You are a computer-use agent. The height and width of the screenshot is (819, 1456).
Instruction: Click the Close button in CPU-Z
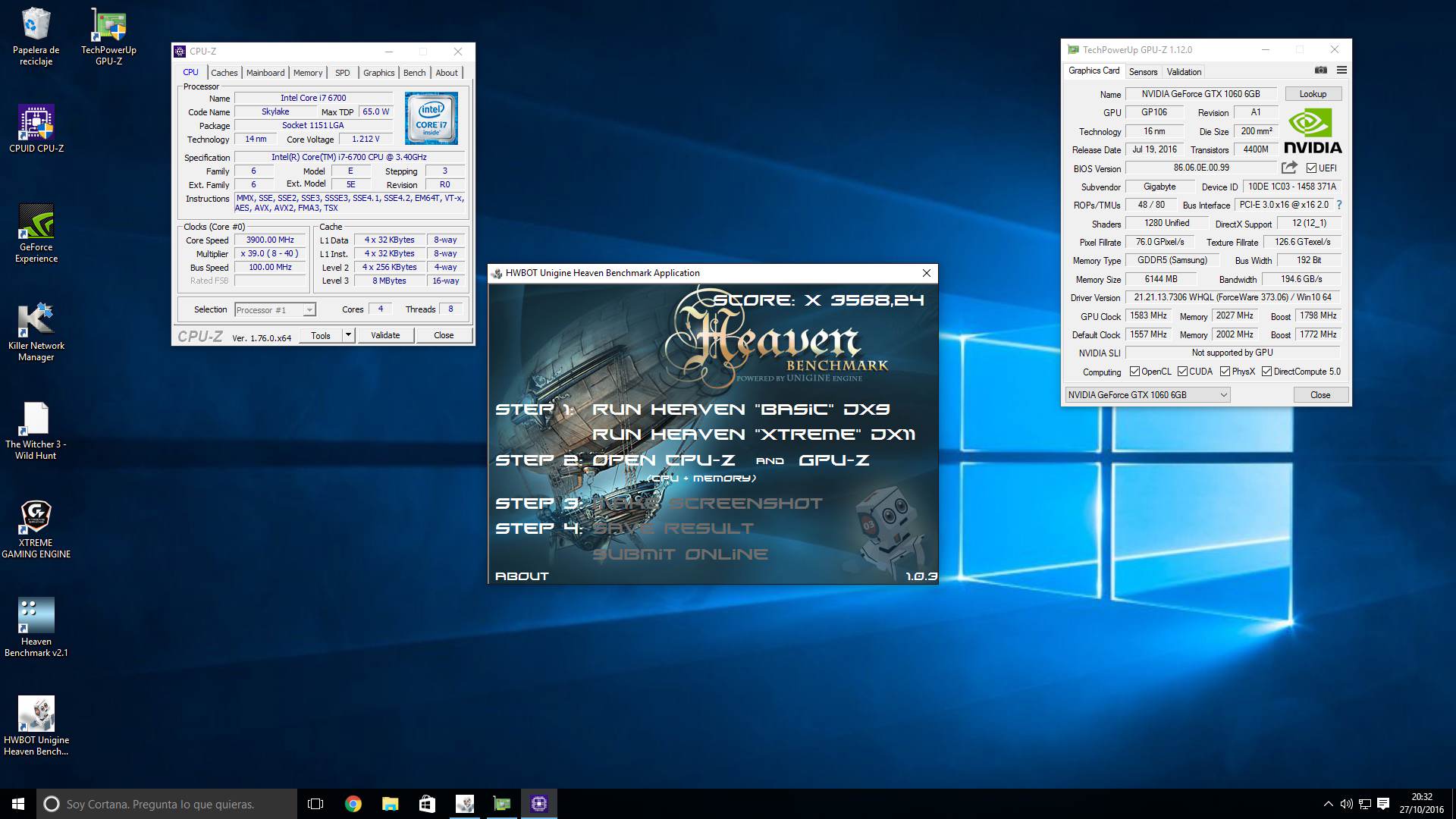point(444,335)
